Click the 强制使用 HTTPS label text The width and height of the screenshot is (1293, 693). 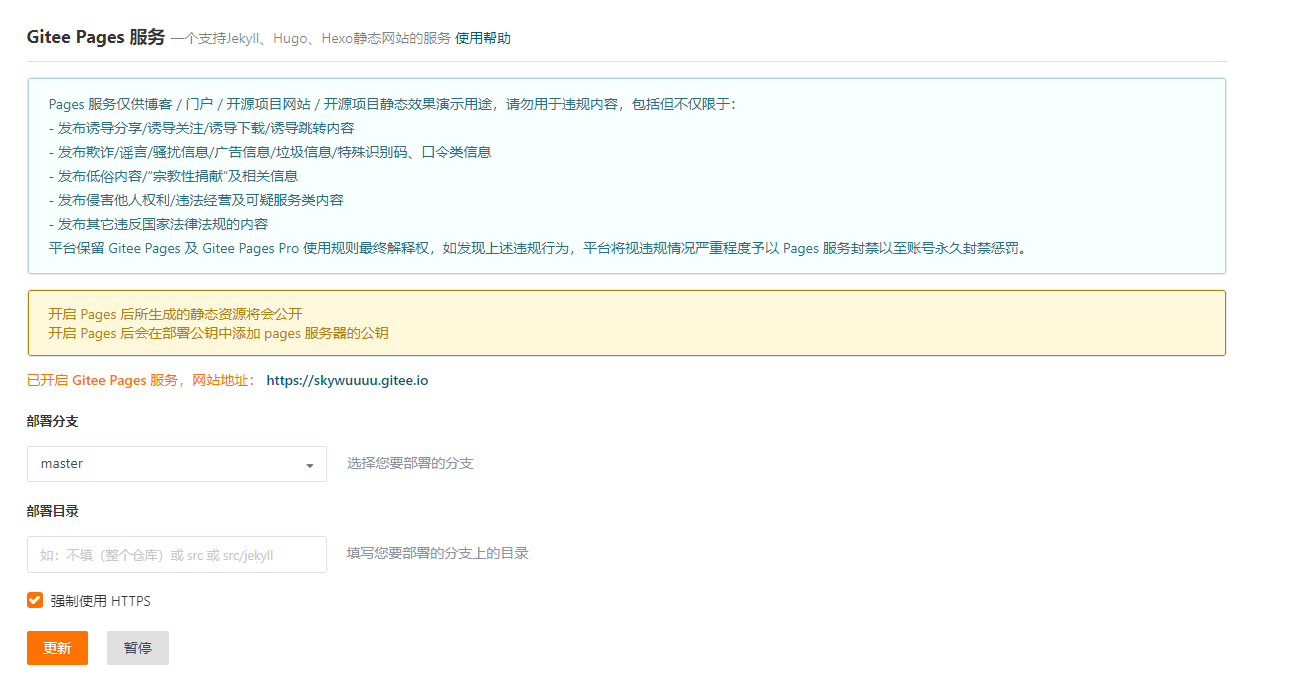click(101, 601)
